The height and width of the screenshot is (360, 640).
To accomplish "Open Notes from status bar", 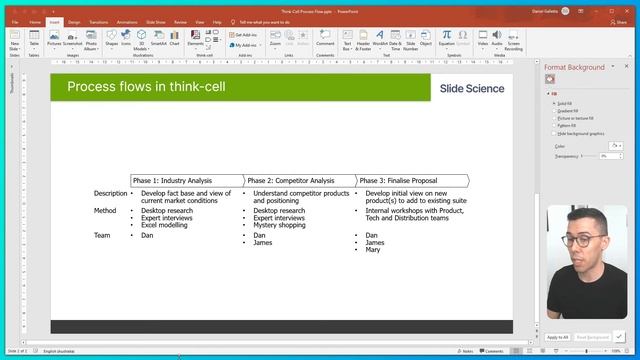I will click(465, 351).
